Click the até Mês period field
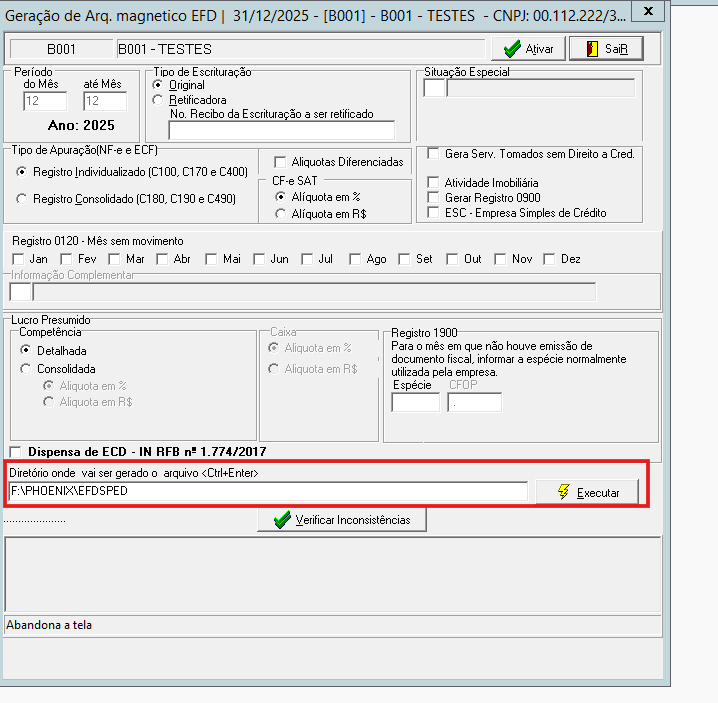The height and width of the screenshot is (703, 718). (105, 101)
